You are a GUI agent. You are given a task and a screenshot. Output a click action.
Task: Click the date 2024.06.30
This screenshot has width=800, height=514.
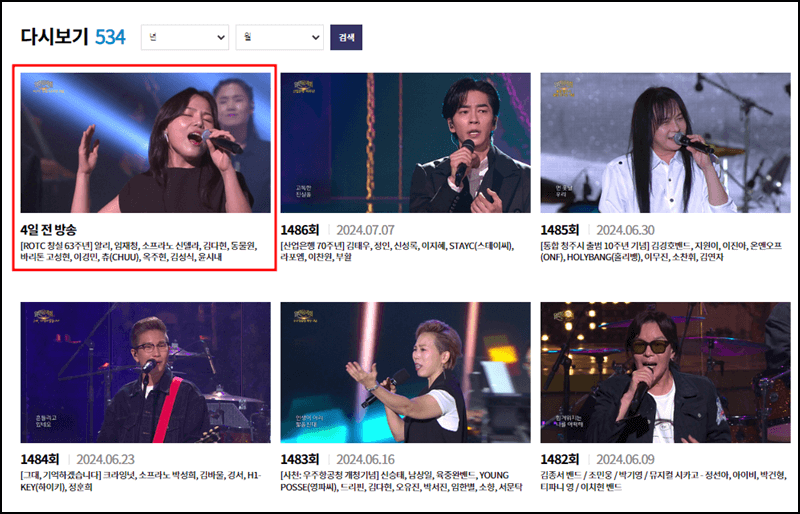pyautogui.click(x=626, y=230)
